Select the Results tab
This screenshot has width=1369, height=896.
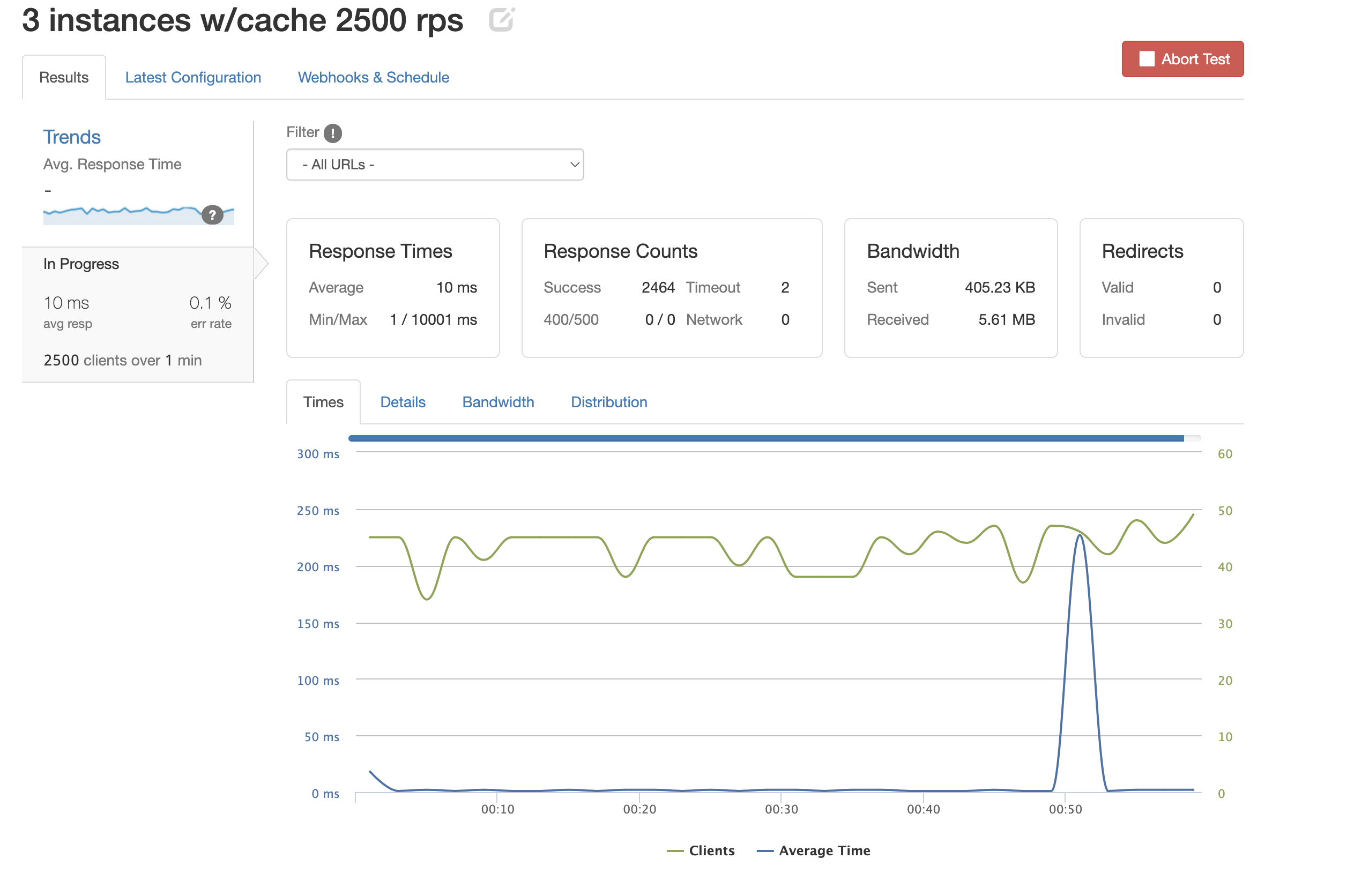(x=64, y=78)
